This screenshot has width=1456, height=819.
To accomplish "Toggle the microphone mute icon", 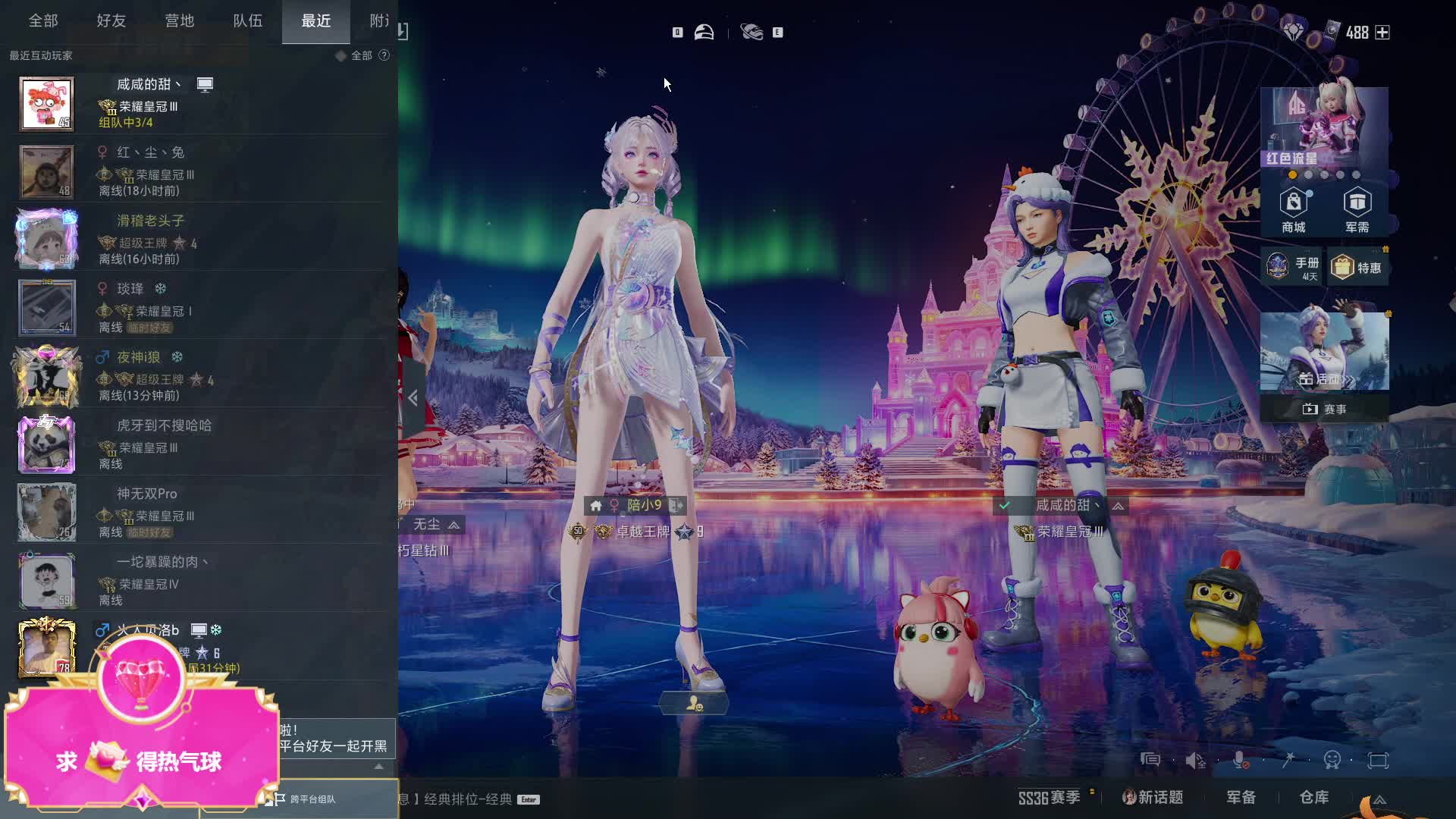I will pos(1241,760).
